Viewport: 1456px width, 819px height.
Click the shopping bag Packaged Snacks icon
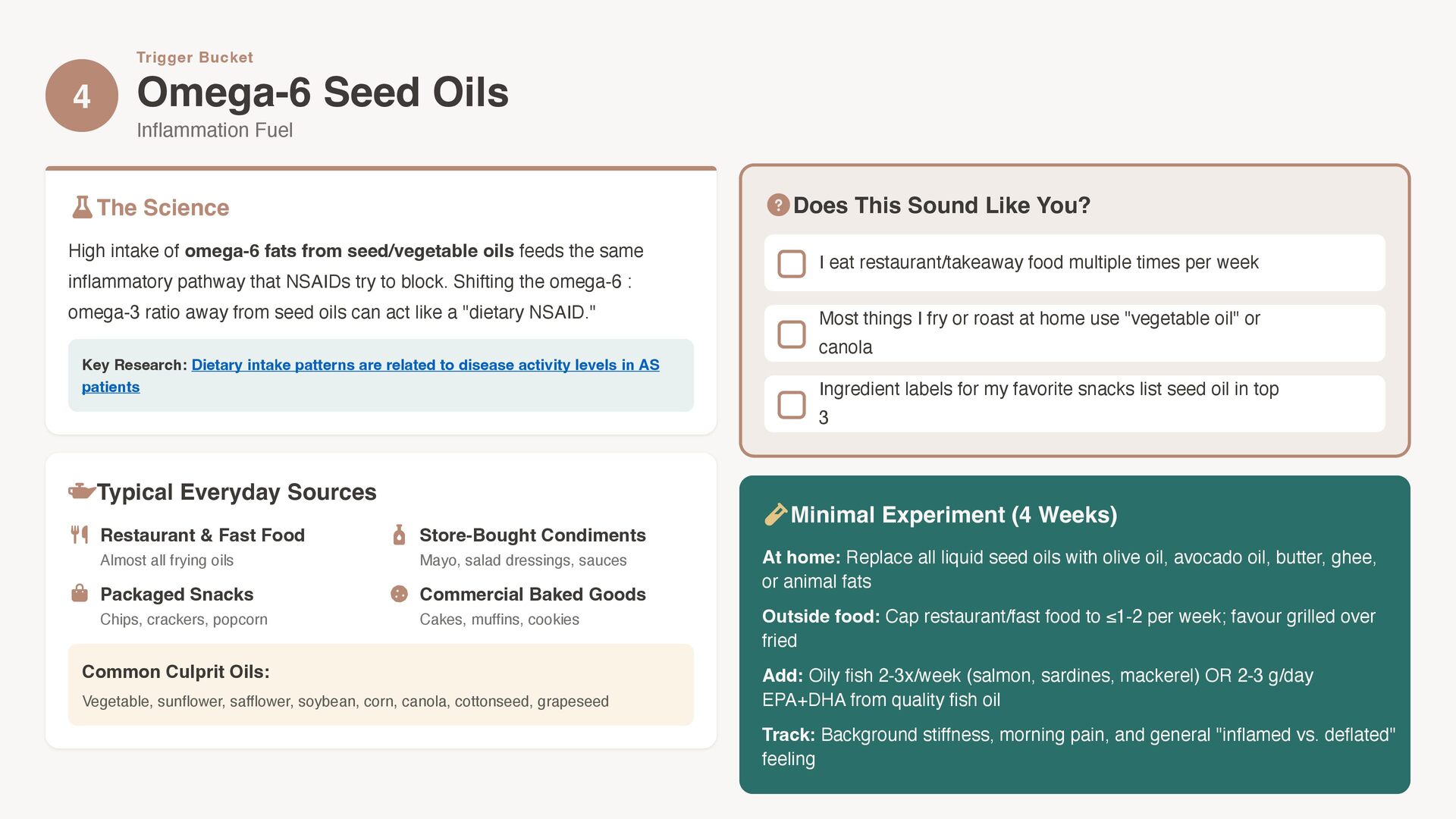(x=80, y=593)
